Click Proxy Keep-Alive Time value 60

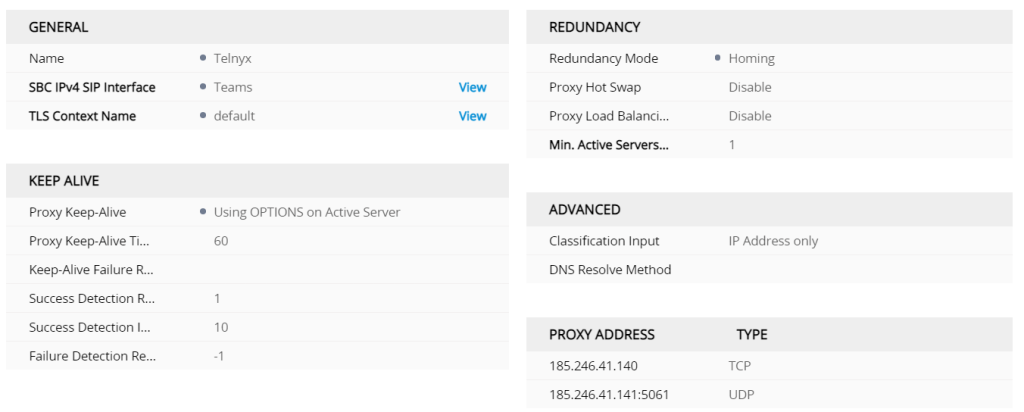point(221,241)
